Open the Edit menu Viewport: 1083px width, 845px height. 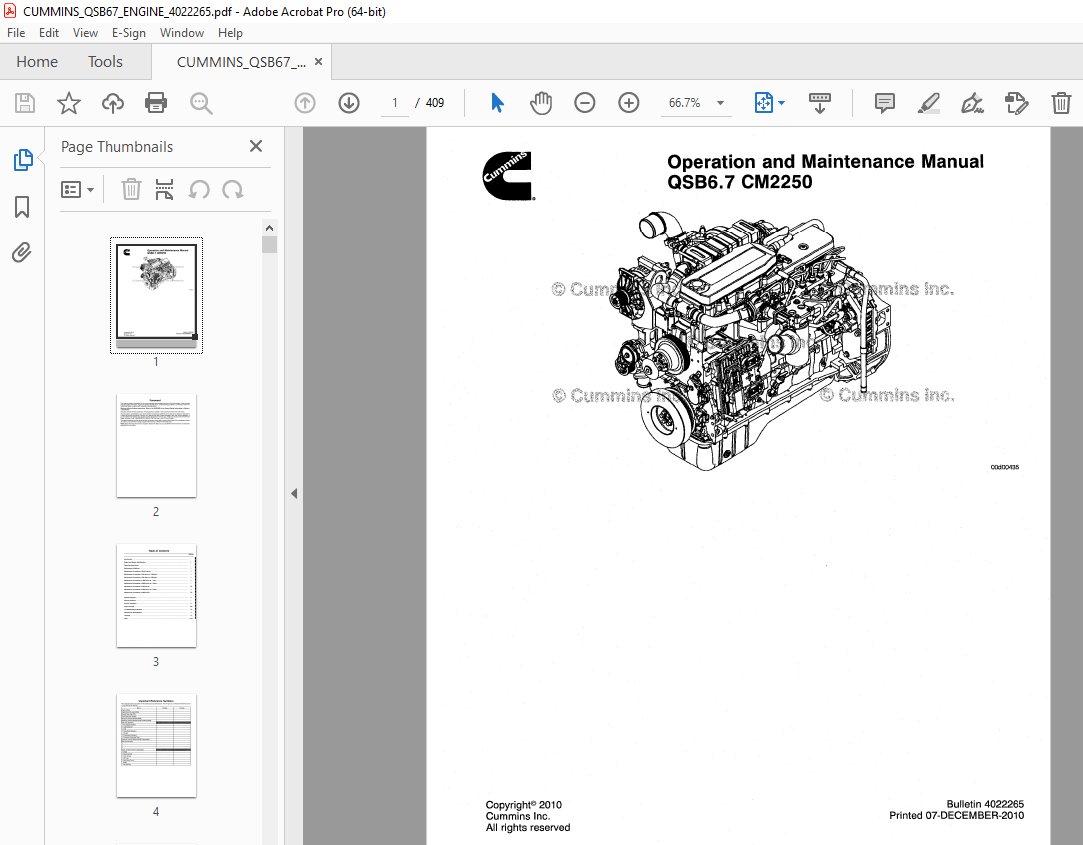pos(48,32)
